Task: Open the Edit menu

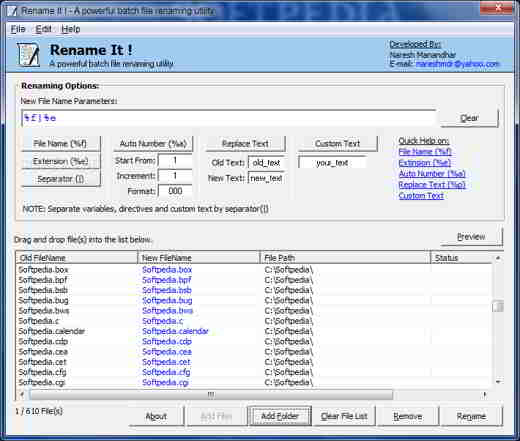Action: [x=43, y=29]
